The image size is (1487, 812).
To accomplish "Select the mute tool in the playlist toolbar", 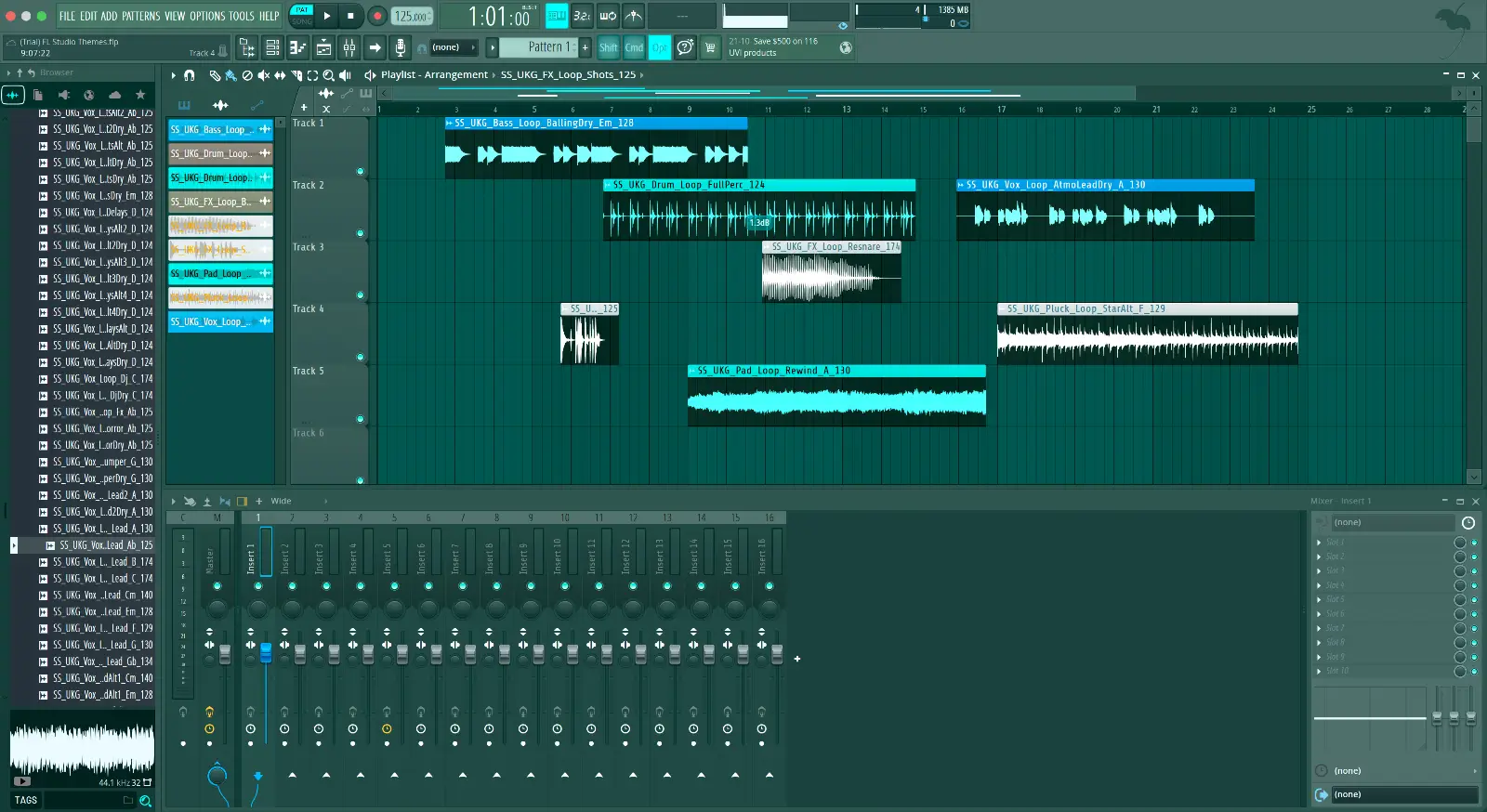I will coord(263,75).
